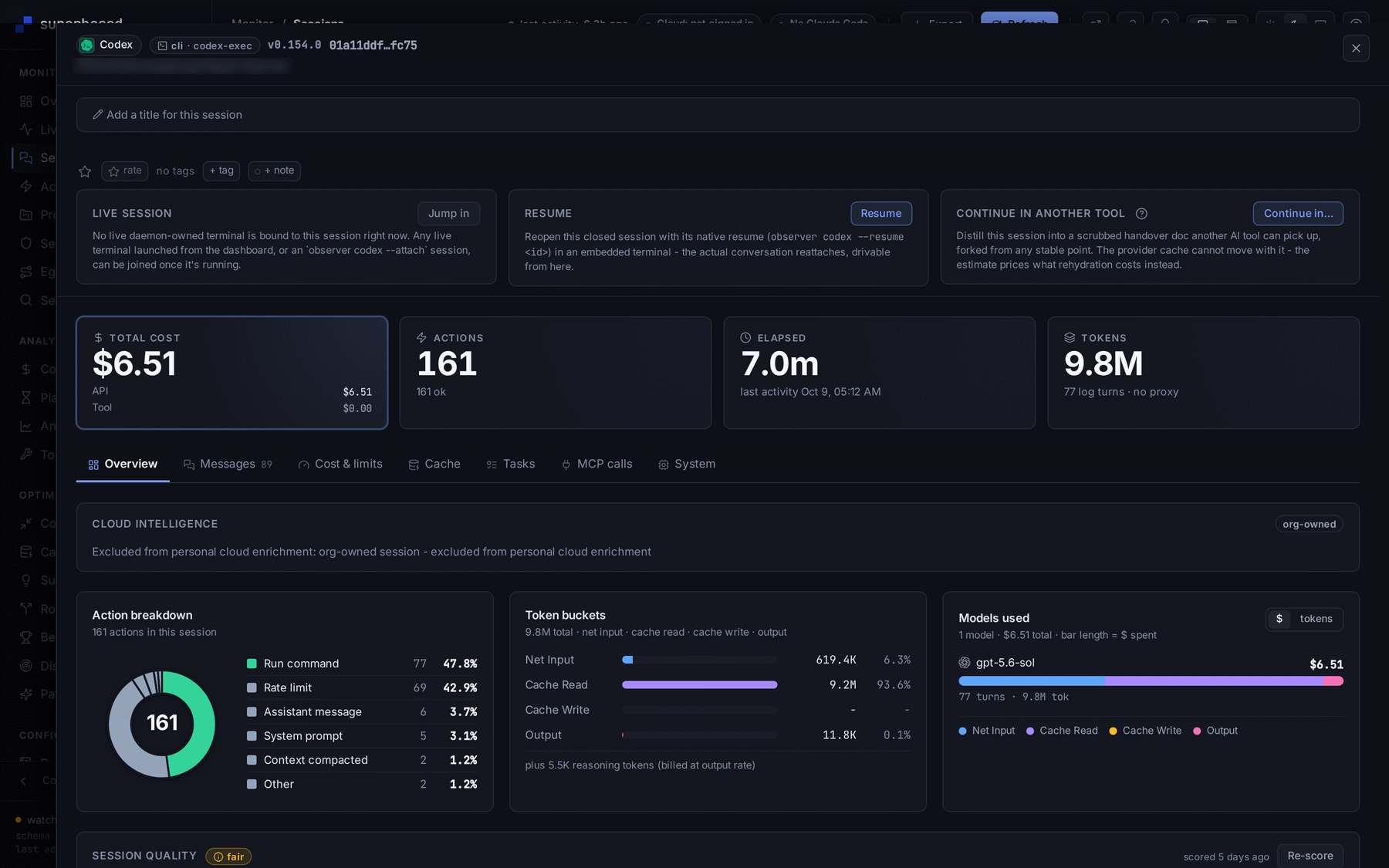1389x868 pixels.
Task: Close the session detail panel
Action: click(x=1356, y=49)
